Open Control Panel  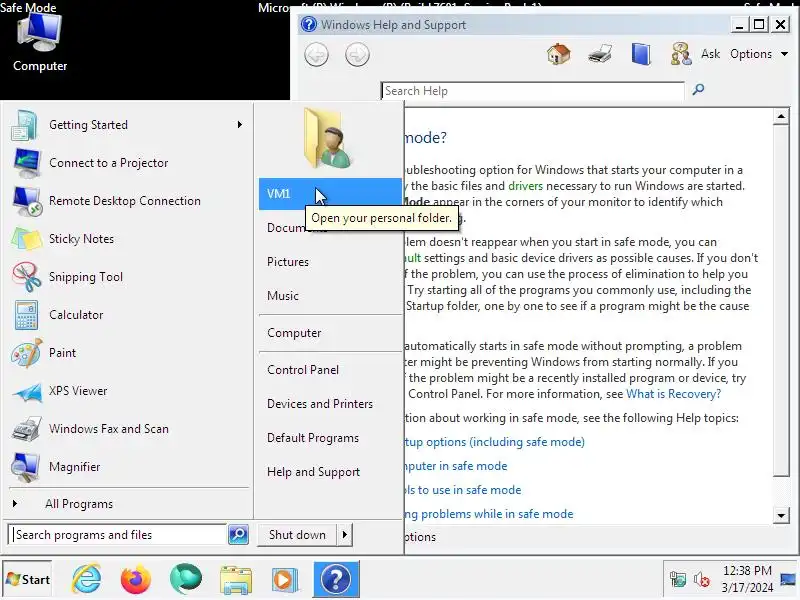[330, 370]
